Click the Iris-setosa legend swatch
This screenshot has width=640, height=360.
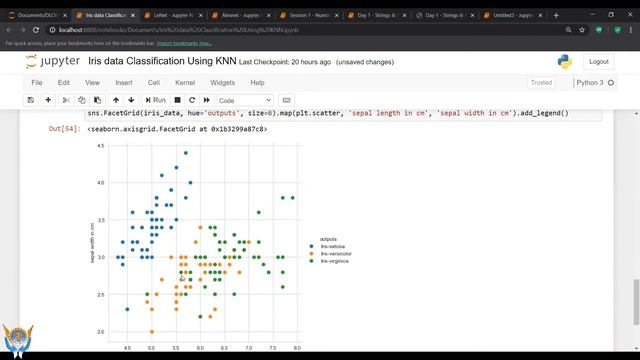point(311,247)
